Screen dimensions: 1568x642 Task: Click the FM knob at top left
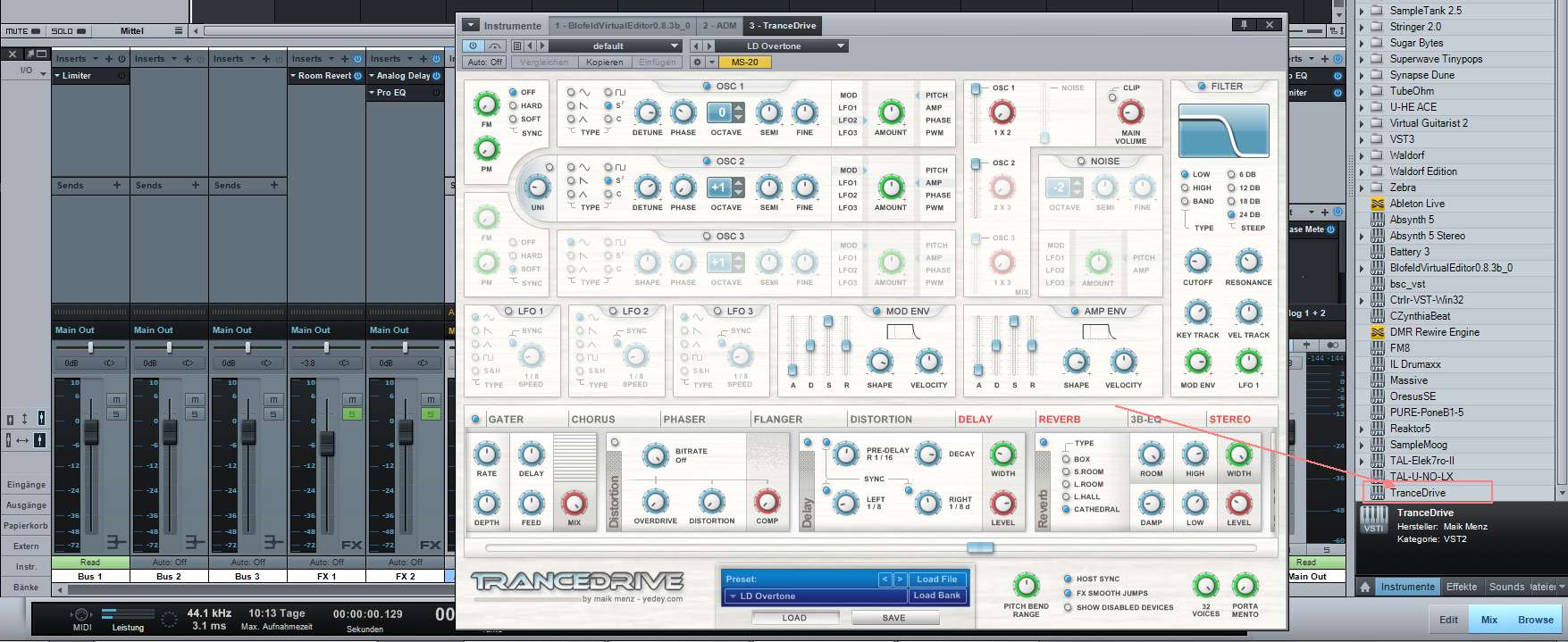[x=486, y=104]
